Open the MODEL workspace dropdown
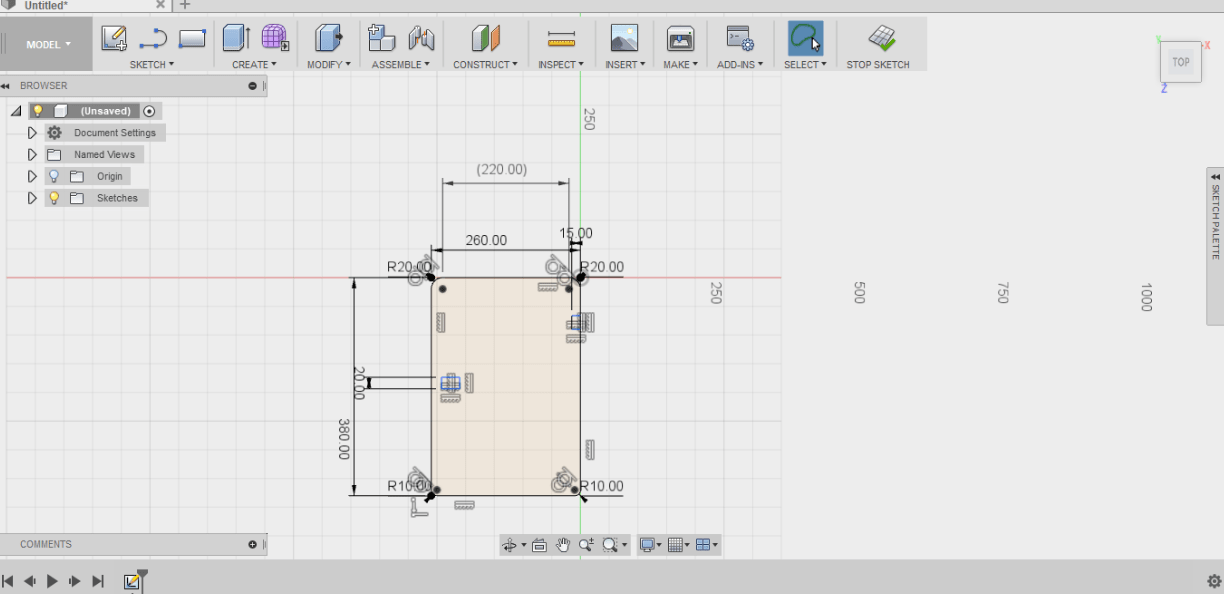1224x594 pixels. (x=47, y=44)
